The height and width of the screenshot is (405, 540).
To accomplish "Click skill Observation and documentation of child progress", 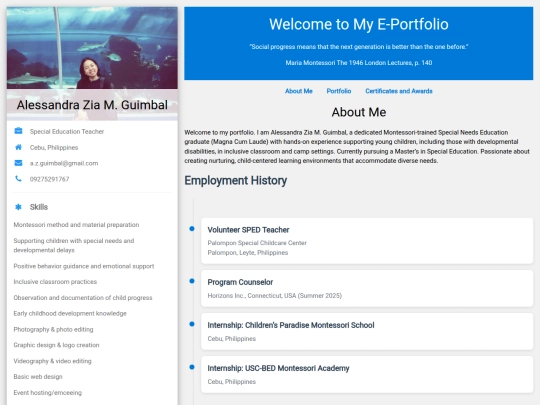I will [83, 298].
